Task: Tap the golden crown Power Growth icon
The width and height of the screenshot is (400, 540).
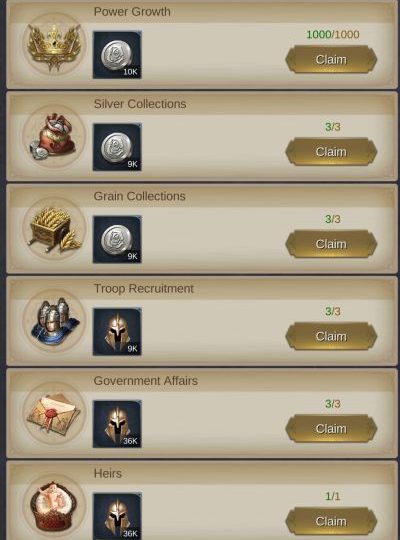Action: [x=54, y=45]
